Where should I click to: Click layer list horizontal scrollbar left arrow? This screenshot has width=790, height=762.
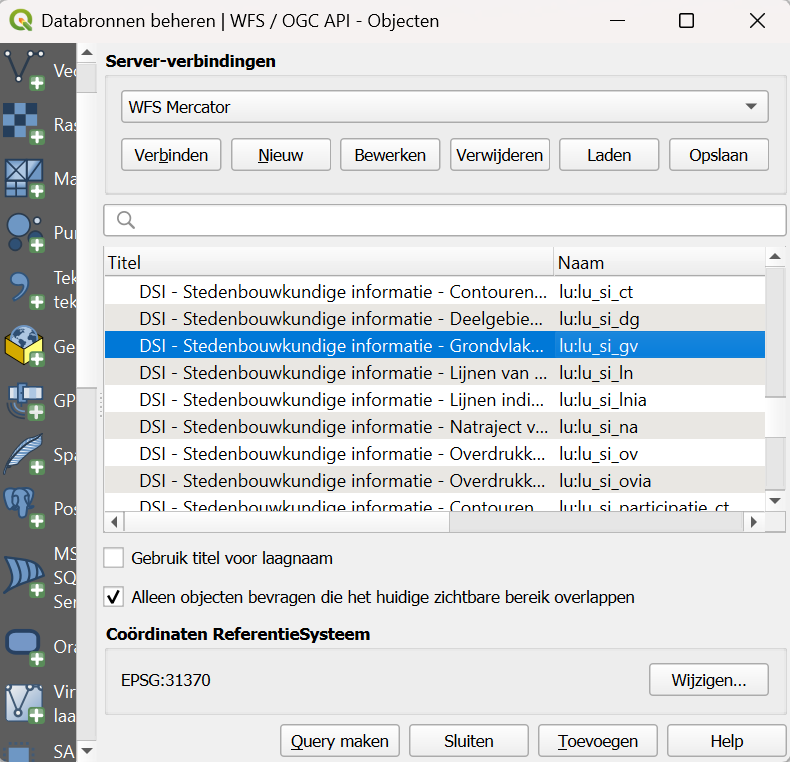114,522
